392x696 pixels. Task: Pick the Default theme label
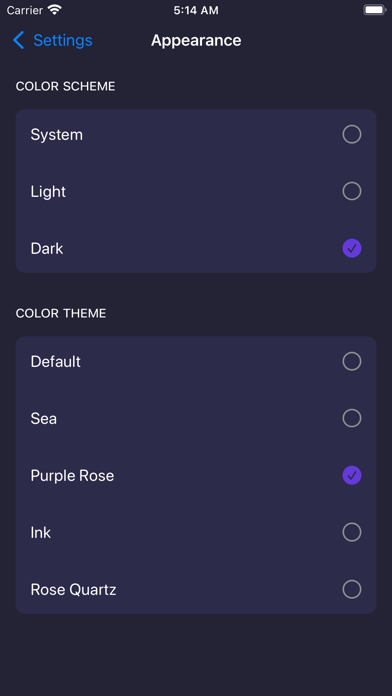[55, 362]
